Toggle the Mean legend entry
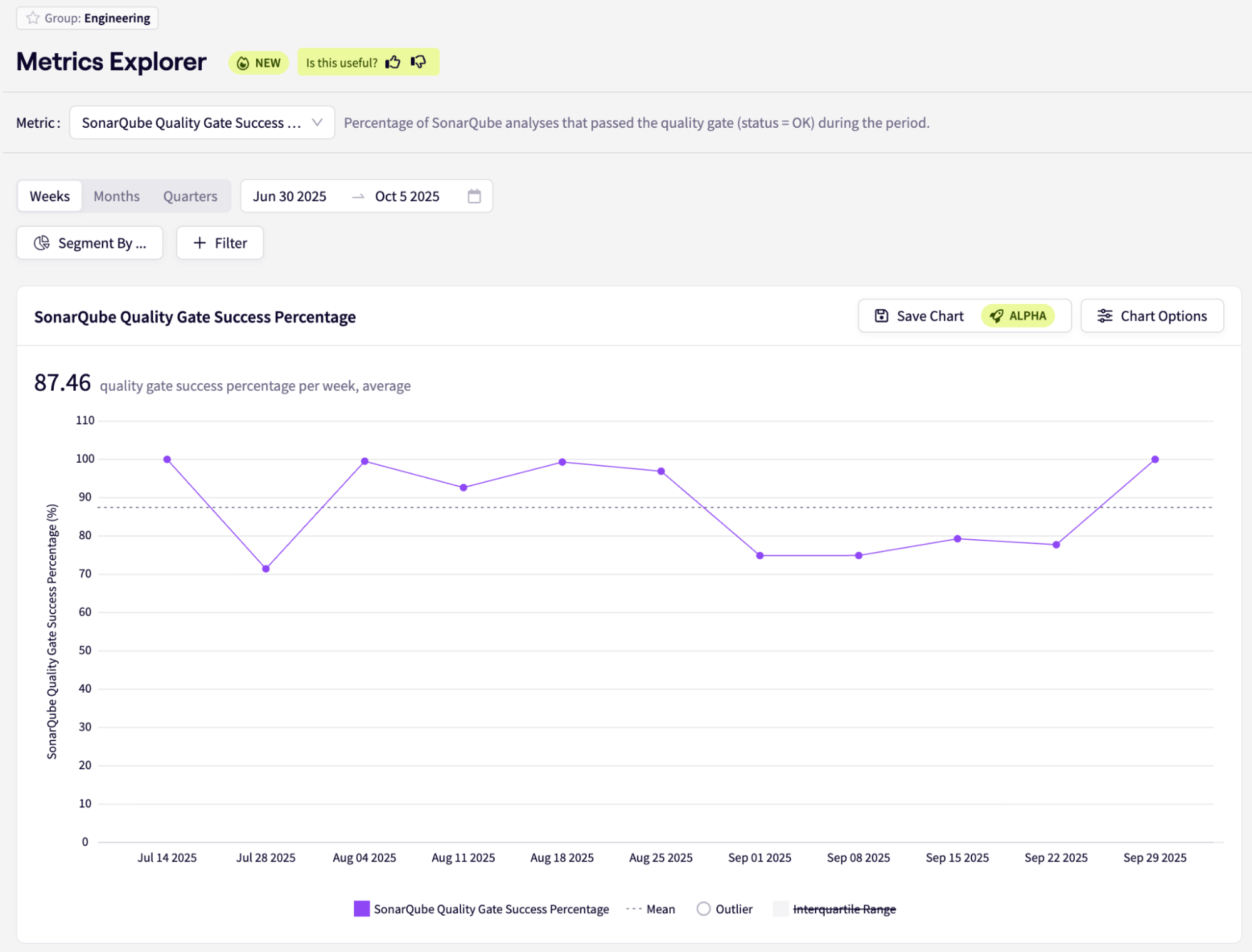 [x=660, y=909]
